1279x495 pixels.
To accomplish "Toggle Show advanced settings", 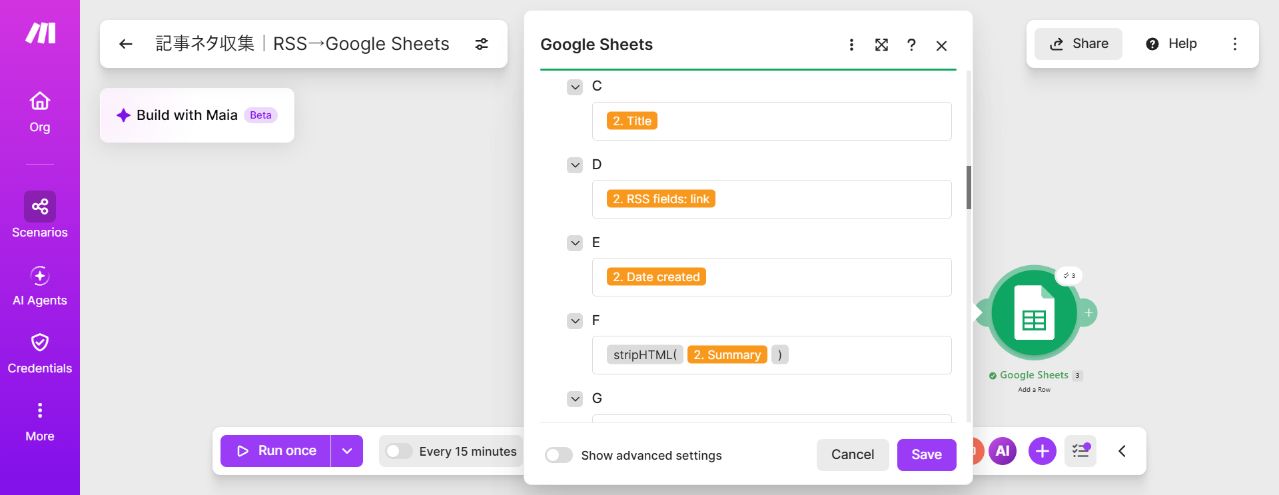I will tap(559, 455).
